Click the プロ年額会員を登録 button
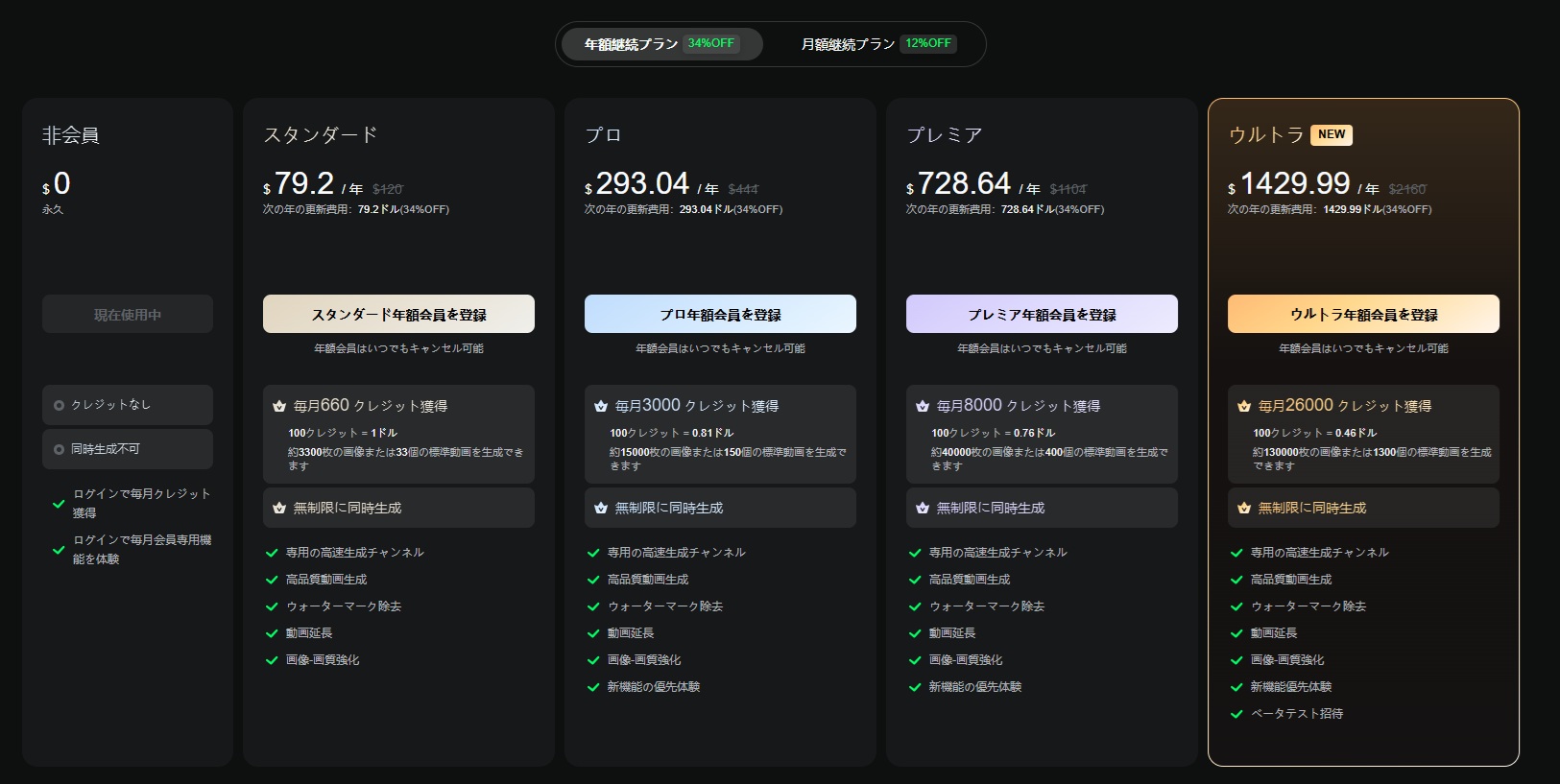 720,314
